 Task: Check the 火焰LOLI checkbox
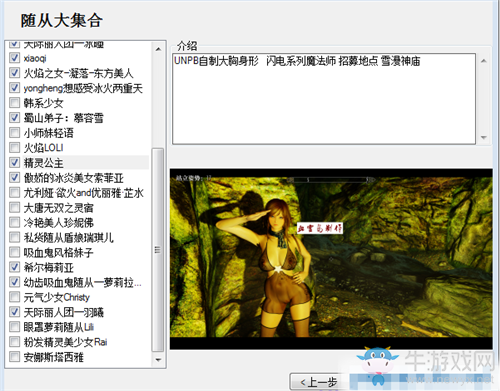[14, 147]
